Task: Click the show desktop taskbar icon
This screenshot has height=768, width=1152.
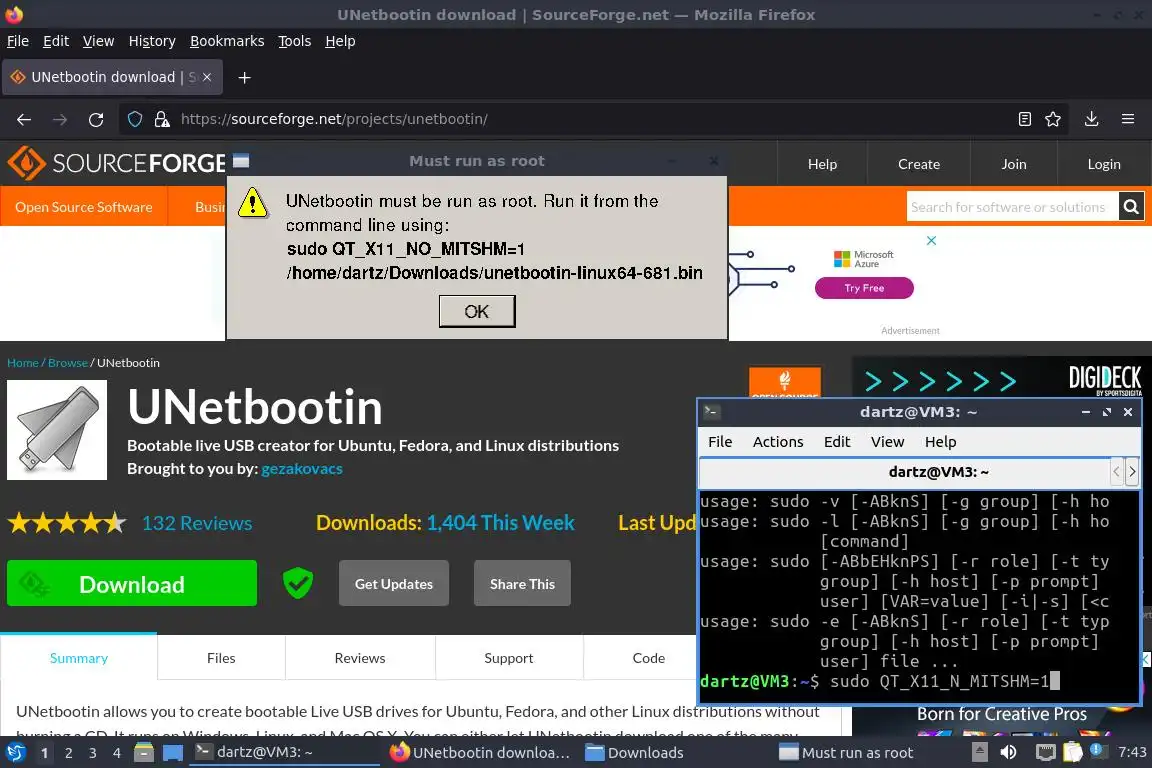Action: tap(173, 752)
